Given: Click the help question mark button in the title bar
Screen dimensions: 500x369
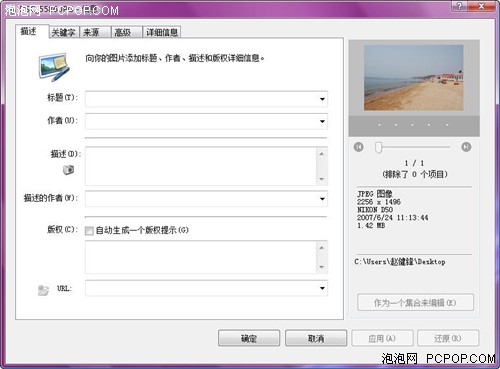Looking at the screenshot, I should pyautogui.click(x=460, y=6).
